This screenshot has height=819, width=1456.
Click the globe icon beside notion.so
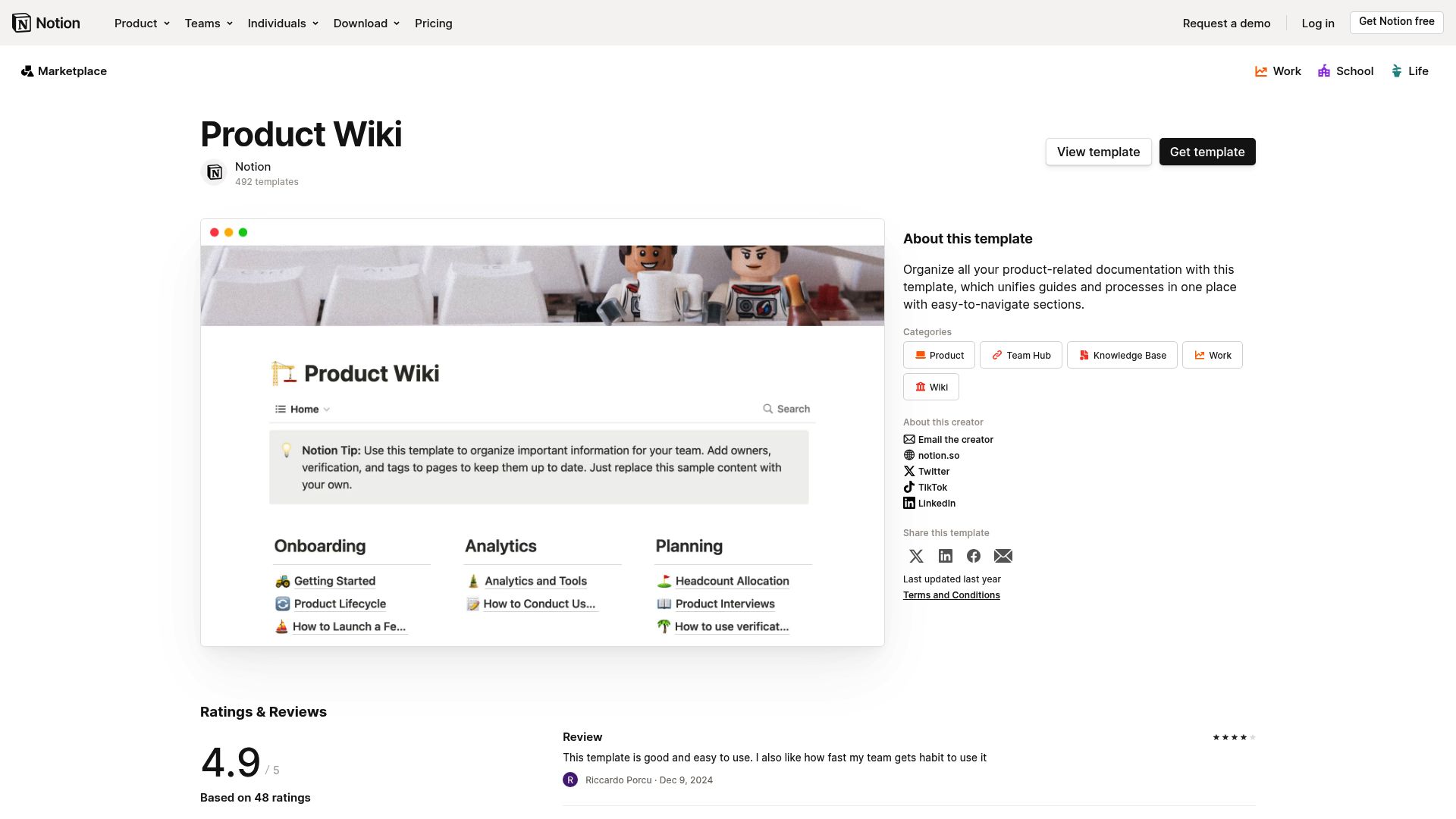point(909,456)
